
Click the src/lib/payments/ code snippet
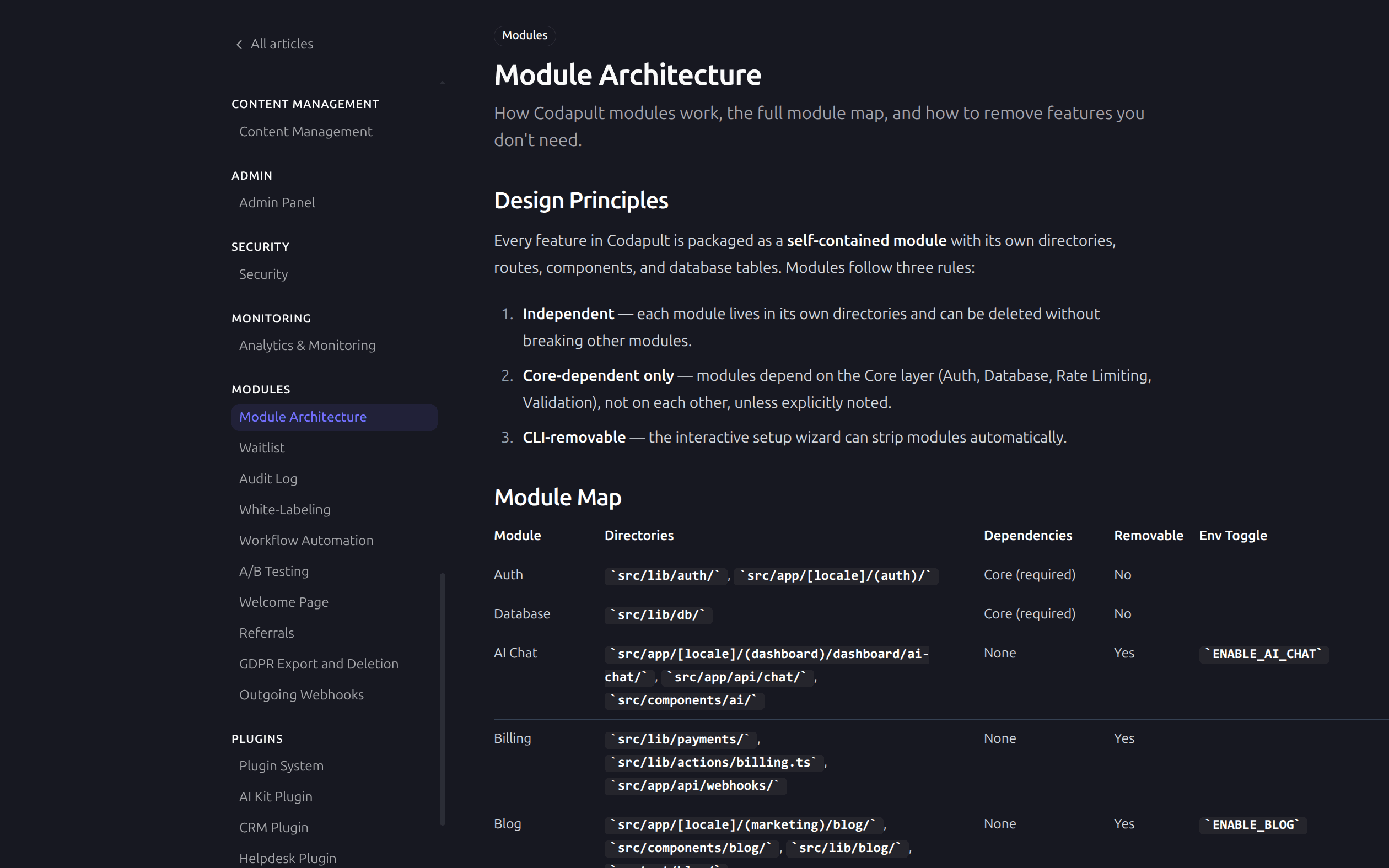680,740
